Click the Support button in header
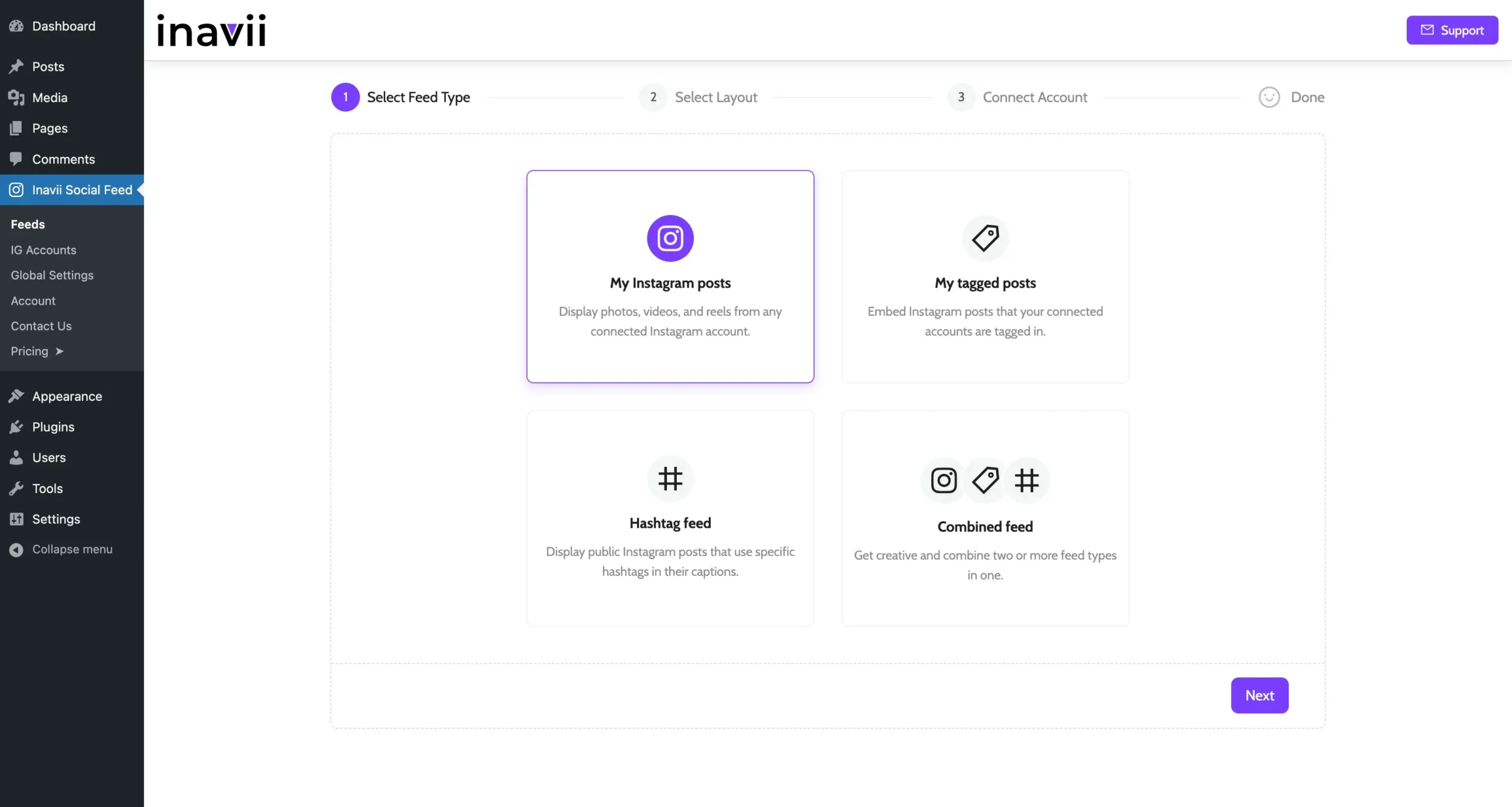 click(x=1452, y=30)
